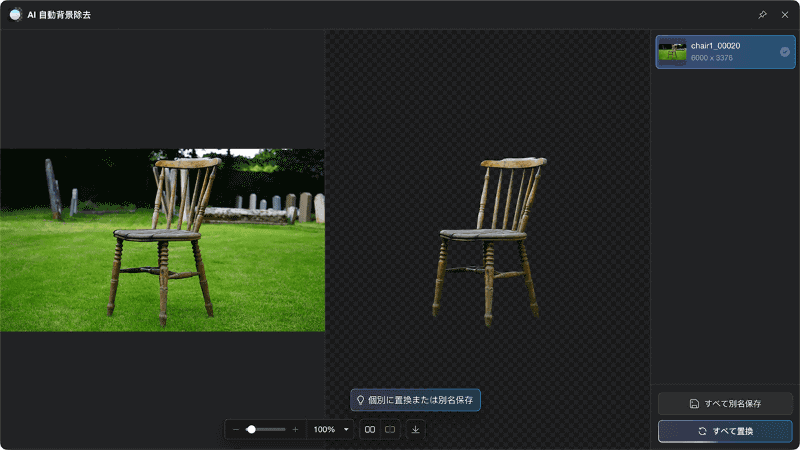
Task: Click the app logo icon in title bar
Action: (x=15, y=15)
